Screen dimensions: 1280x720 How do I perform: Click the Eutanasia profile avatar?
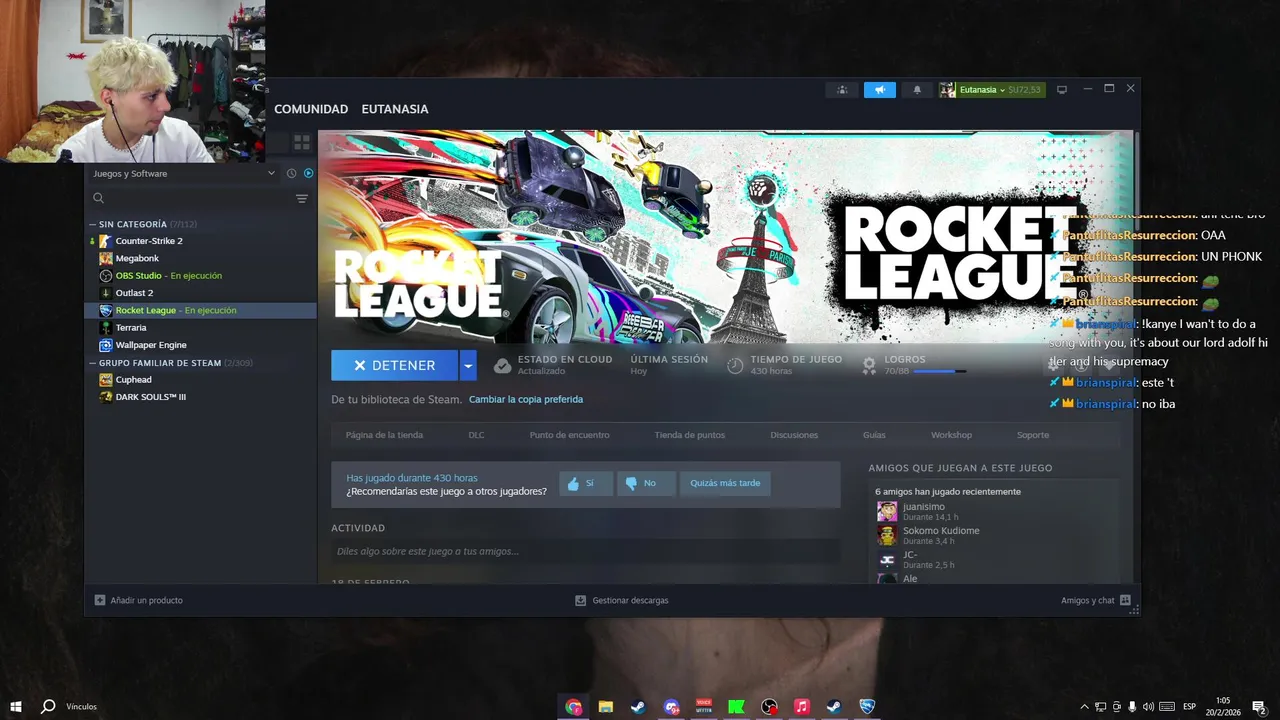947,90
